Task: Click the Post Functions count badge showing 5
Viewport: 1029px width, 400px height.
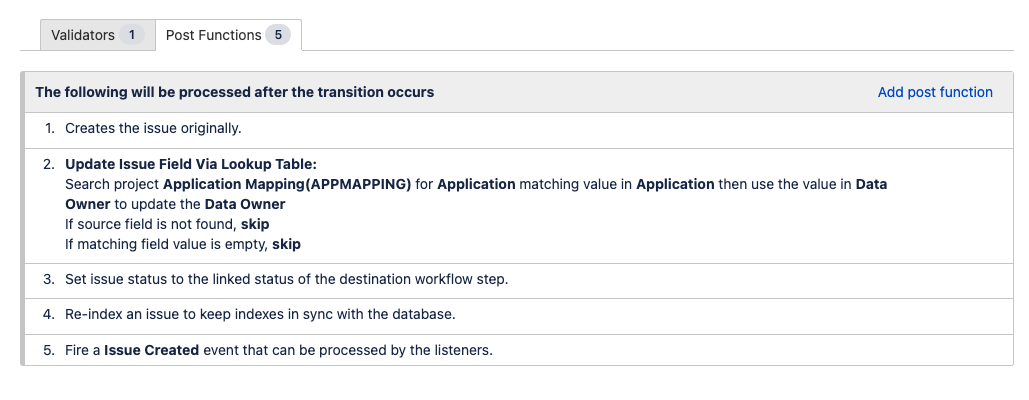Action: coord(278,35)
